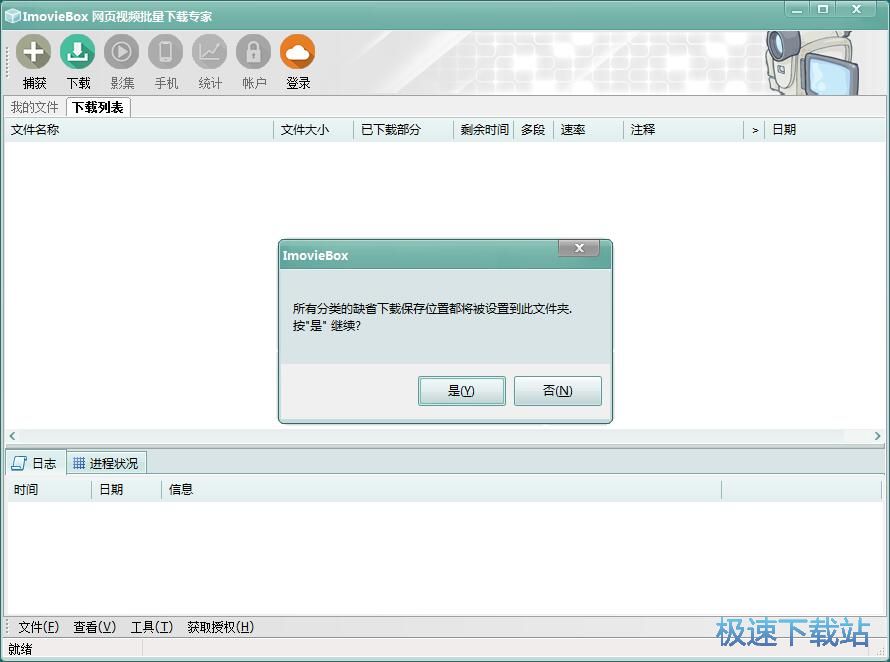The width and height of the screenshot is (890, 662).
Task: Open the 查看(V) menu
Action: tap(94, 627)
